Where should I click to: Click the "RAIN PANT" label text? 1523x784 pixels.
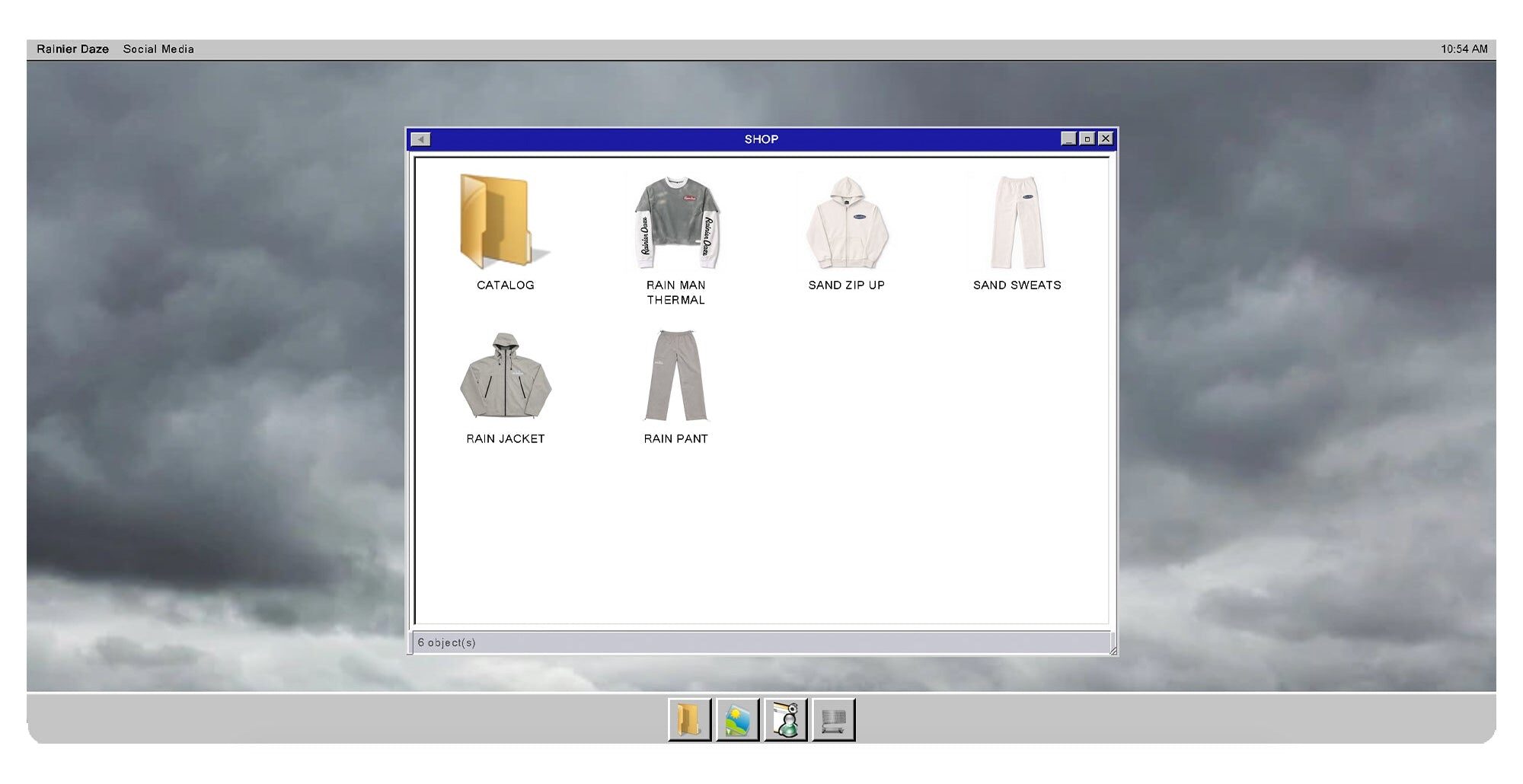tap(676, 439)
